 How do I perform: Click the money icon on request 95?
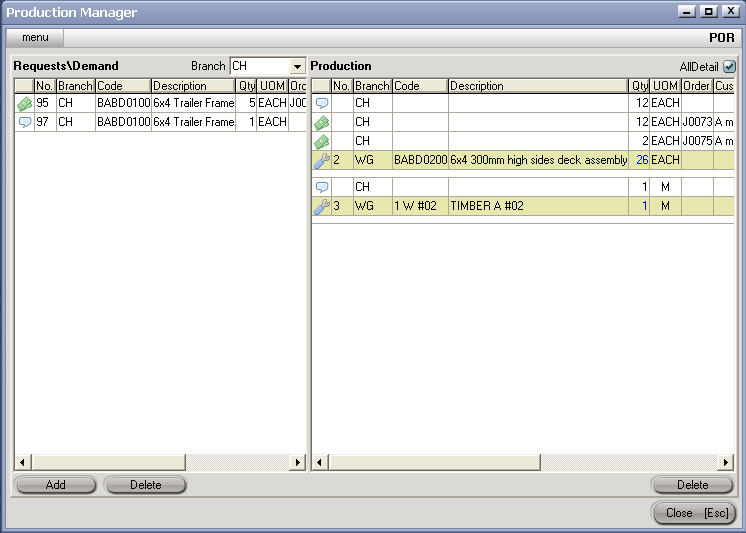click(x=24, y=103)
